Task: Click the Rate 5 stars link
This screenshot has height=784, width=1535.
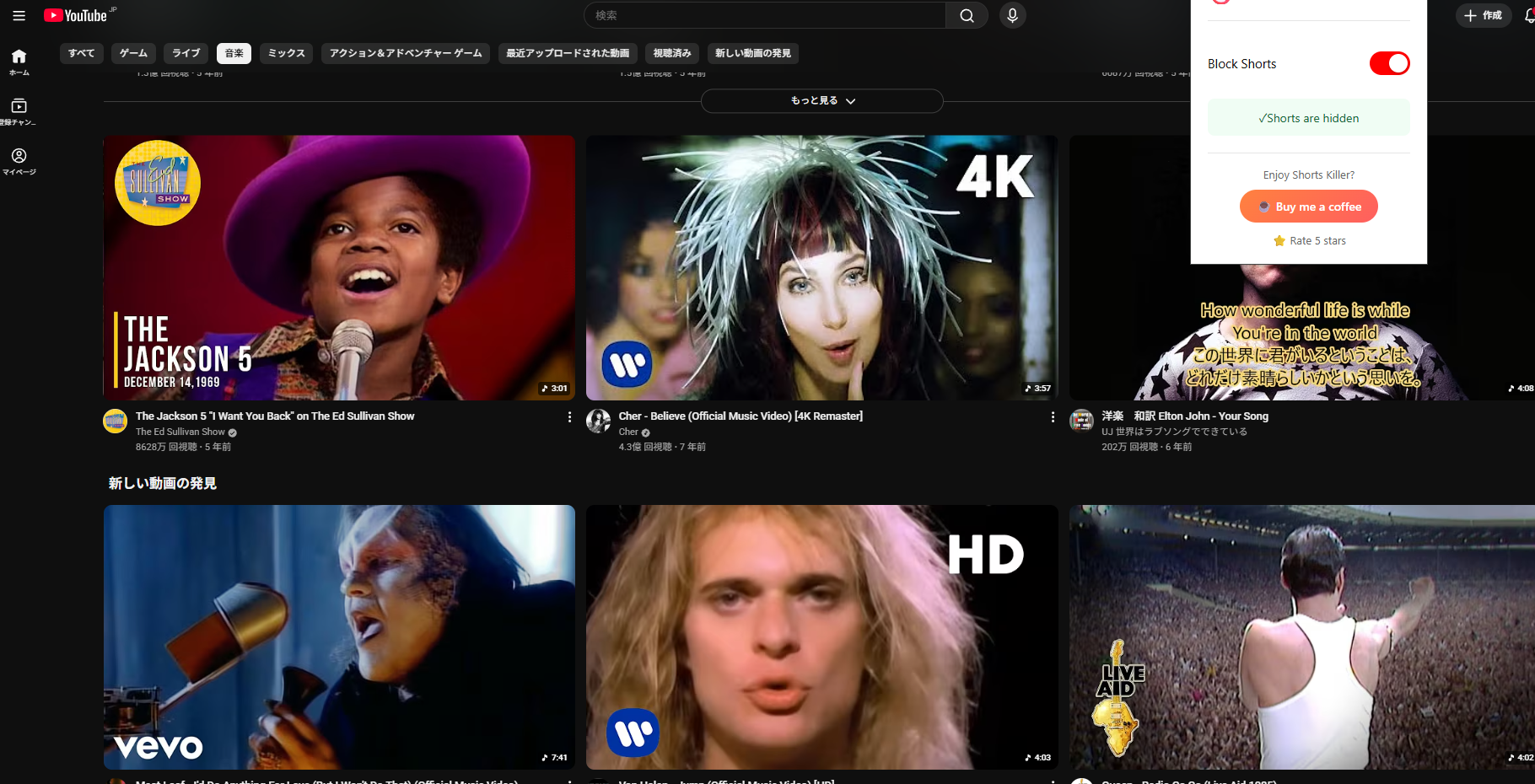Action: 1310,241
